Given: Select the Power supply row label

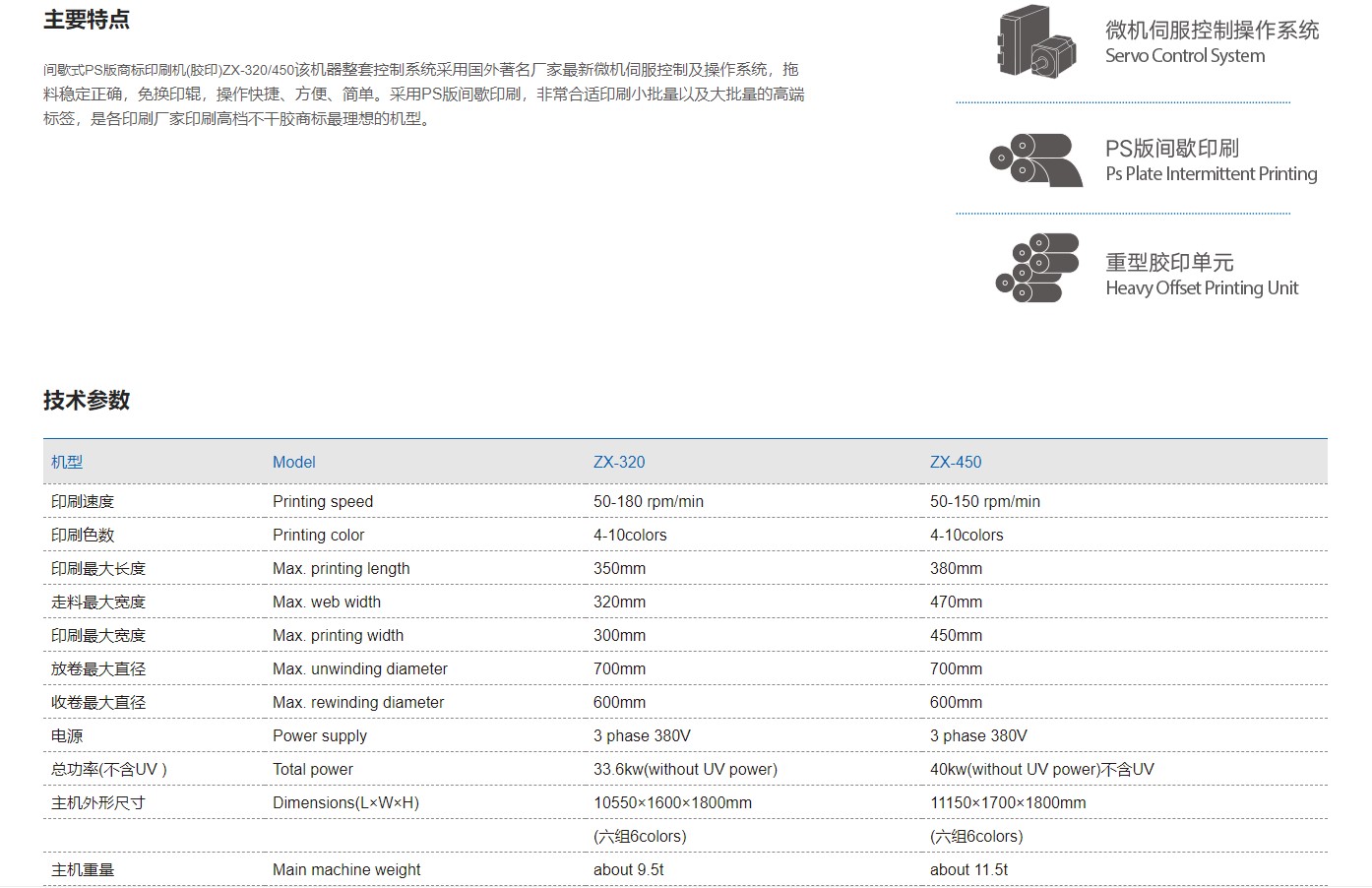Looking at the screenshot, I should [320, 735].
